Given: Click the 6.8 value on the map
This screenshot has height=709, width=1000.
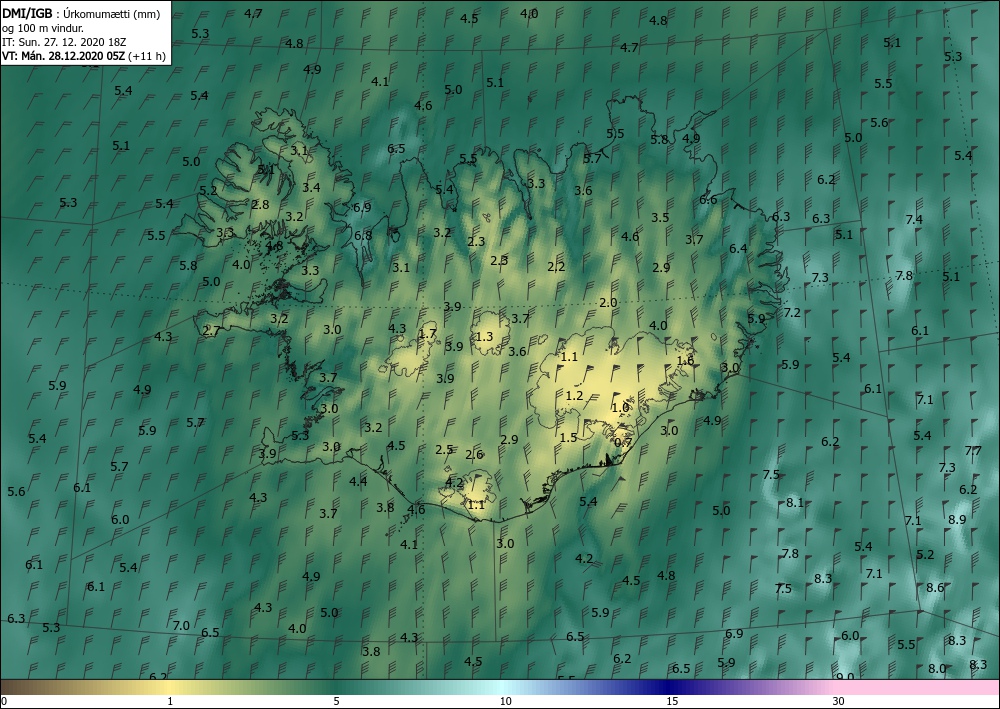Looking at the screenshot, I should coord(363,235).
